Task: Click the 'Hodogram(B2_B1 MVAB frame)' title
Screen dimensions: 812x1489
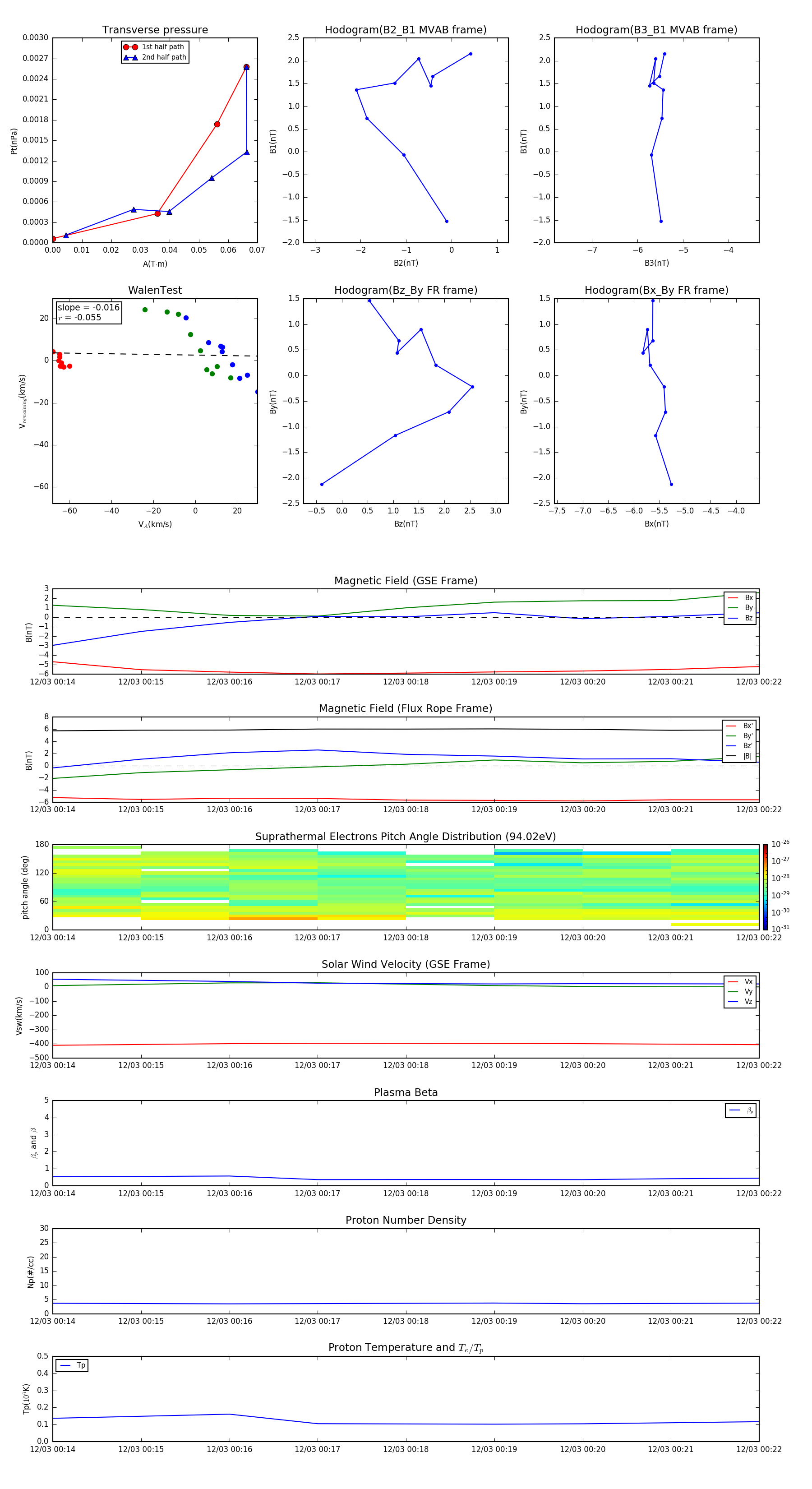Action: click(x=405, y=30)
